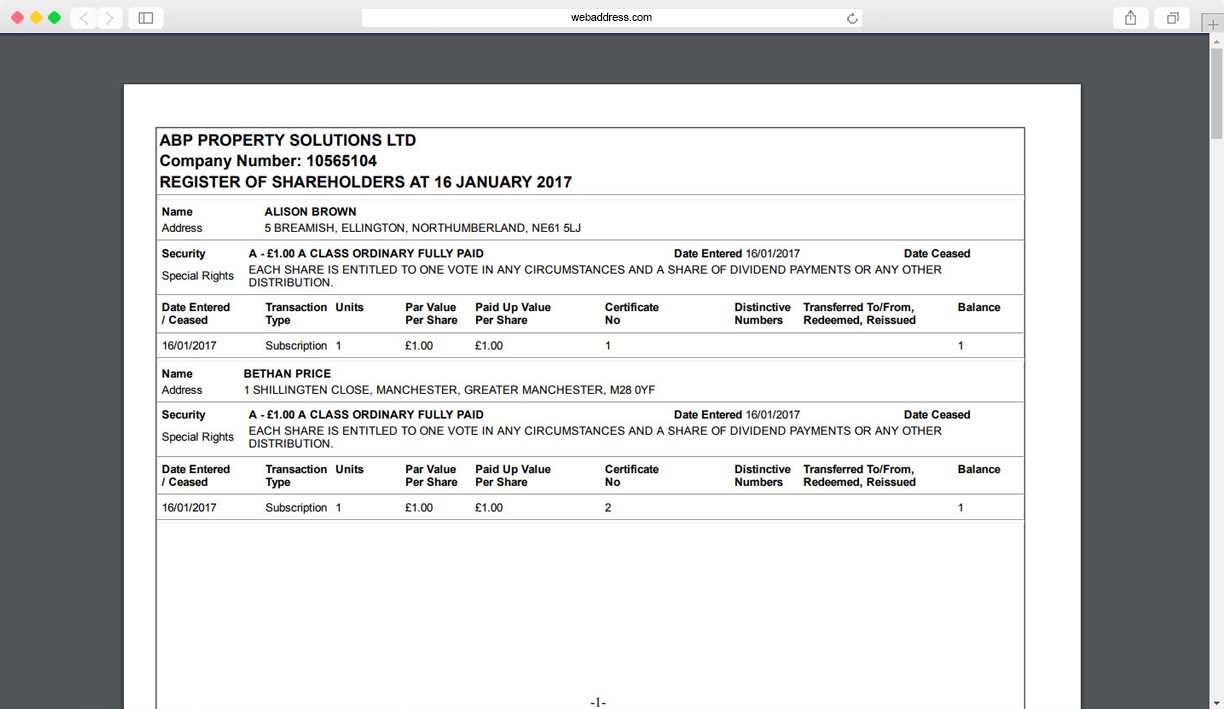The width and height of the screenshot is (1224, 709).
Task: Open a new tab with the plus button
Action: [x=1213, y=24]
